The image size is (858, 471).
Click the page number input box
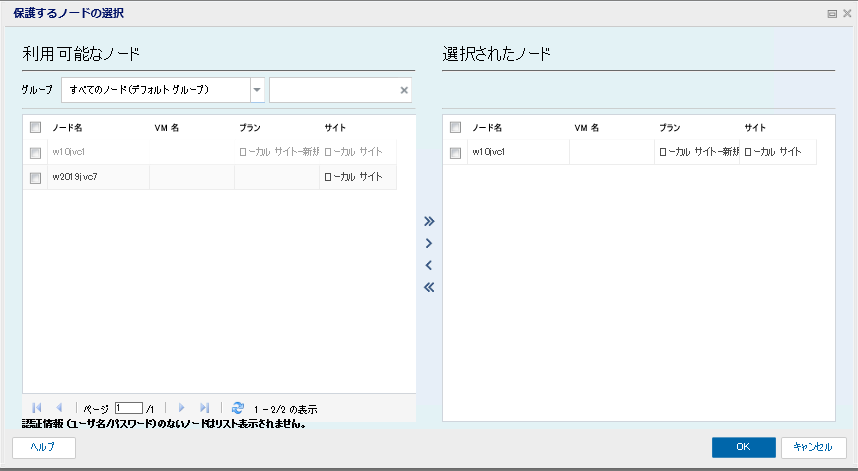(x=129, y=408)
